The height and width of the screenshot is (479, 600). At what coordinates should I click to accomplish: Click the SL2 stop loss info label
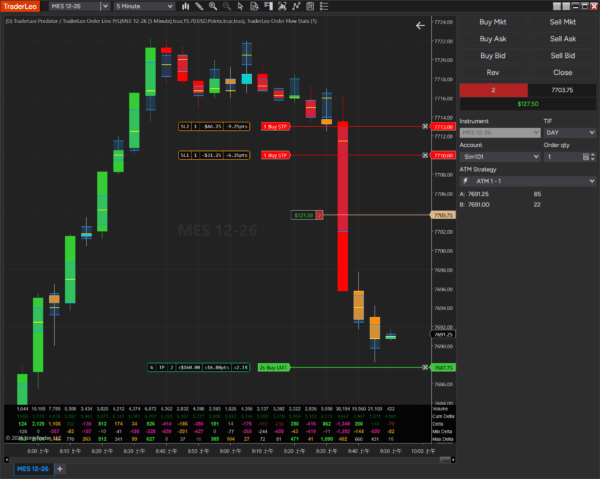[x=214, y=126]
